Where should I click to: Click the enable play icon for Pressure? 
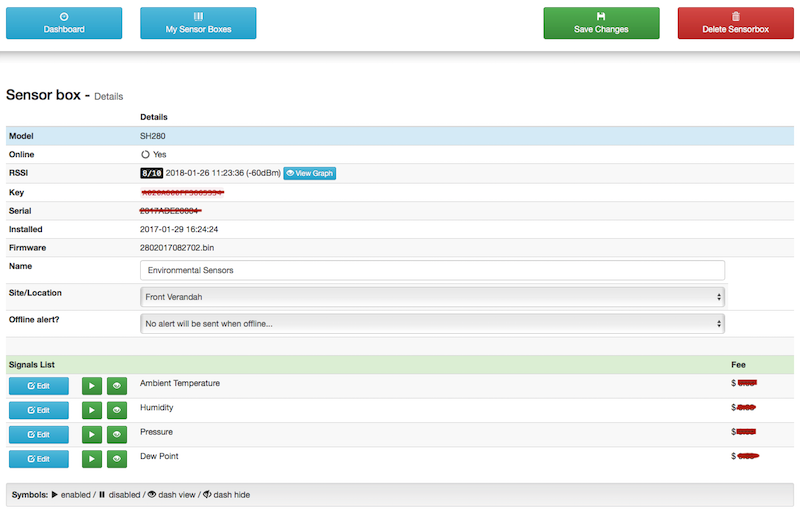pos(91,434)
